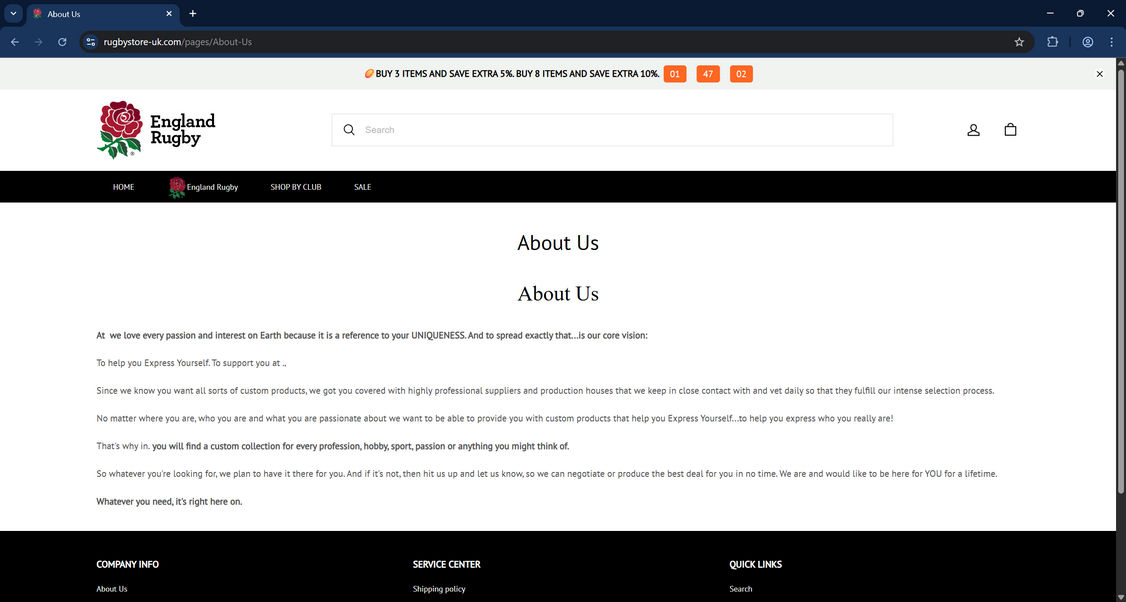Click the 'To help you Express Yourself' line
The image size is (1126, 602).
pyautogui.click(x=191, y=363)
